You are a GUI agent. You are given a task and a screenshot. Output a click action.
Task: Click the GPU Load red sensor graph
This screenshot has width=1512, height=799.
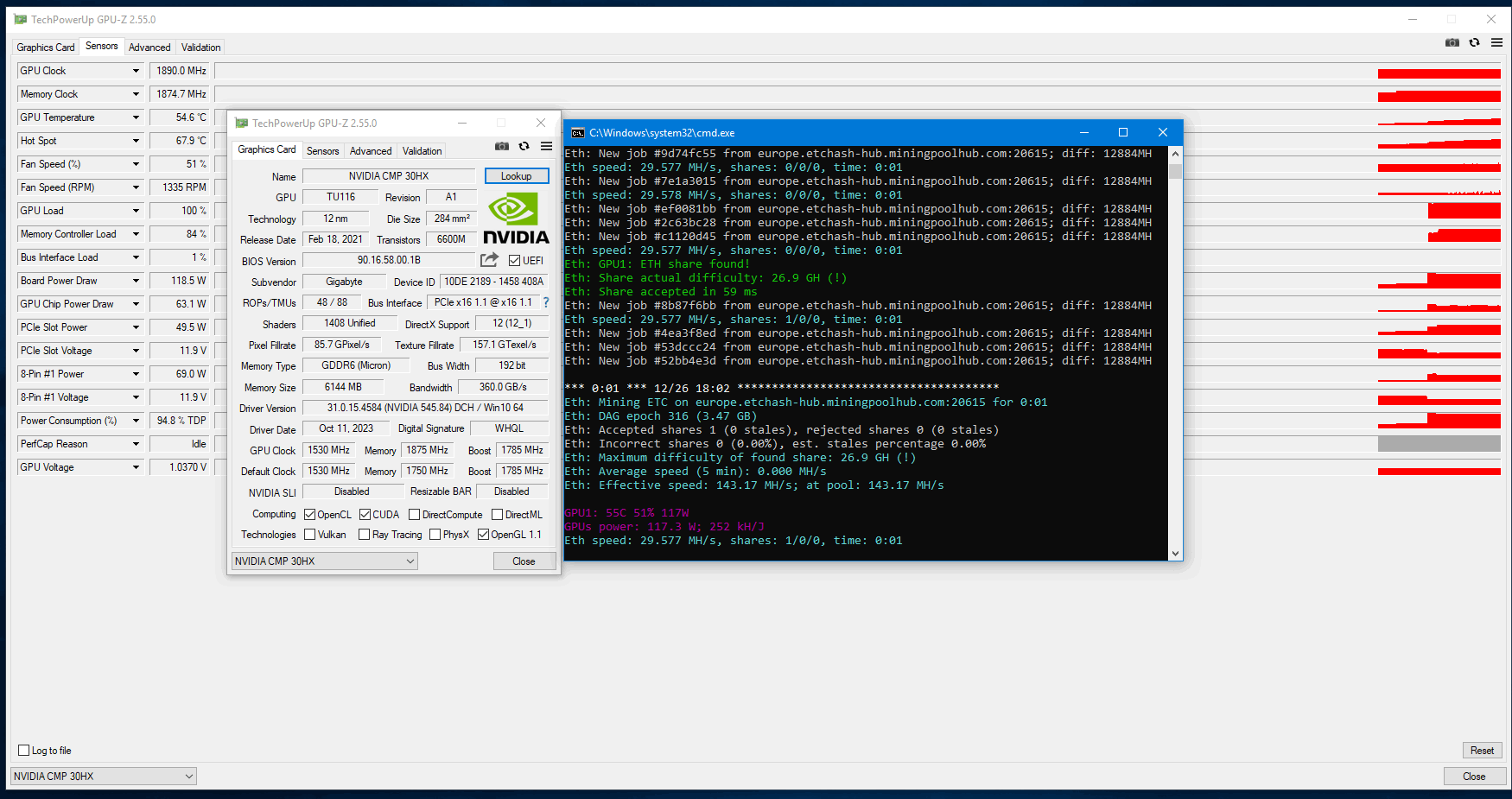[1464, 211]
